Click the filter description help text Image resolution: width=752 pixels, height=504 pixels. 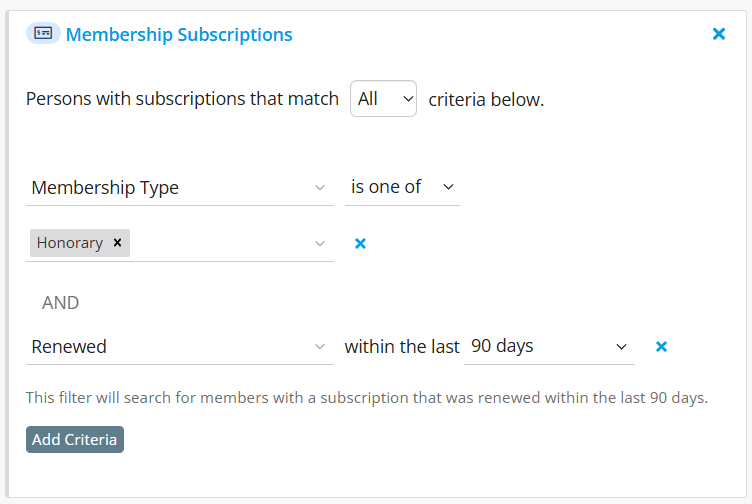pos(367,398)
